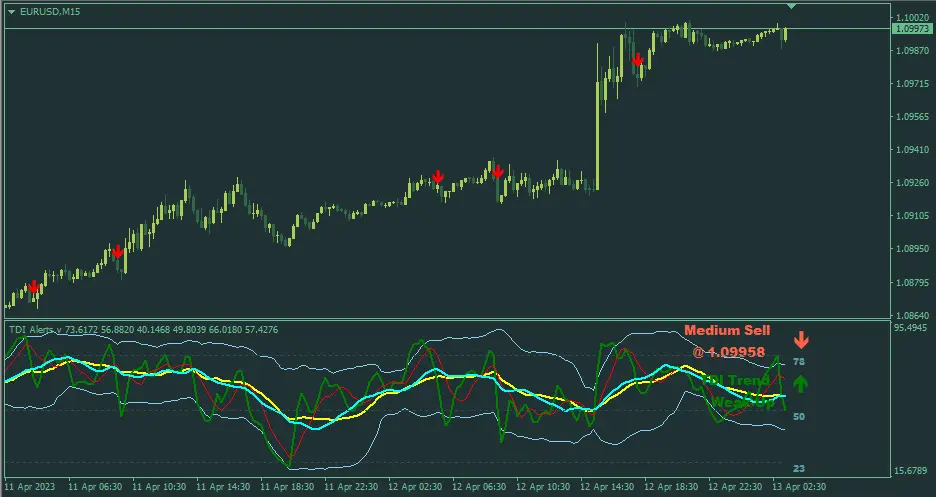Select the level 78 label in TDI panel
Image resolution: width=936 pixels, height=497 pixels.
(799, 362)
